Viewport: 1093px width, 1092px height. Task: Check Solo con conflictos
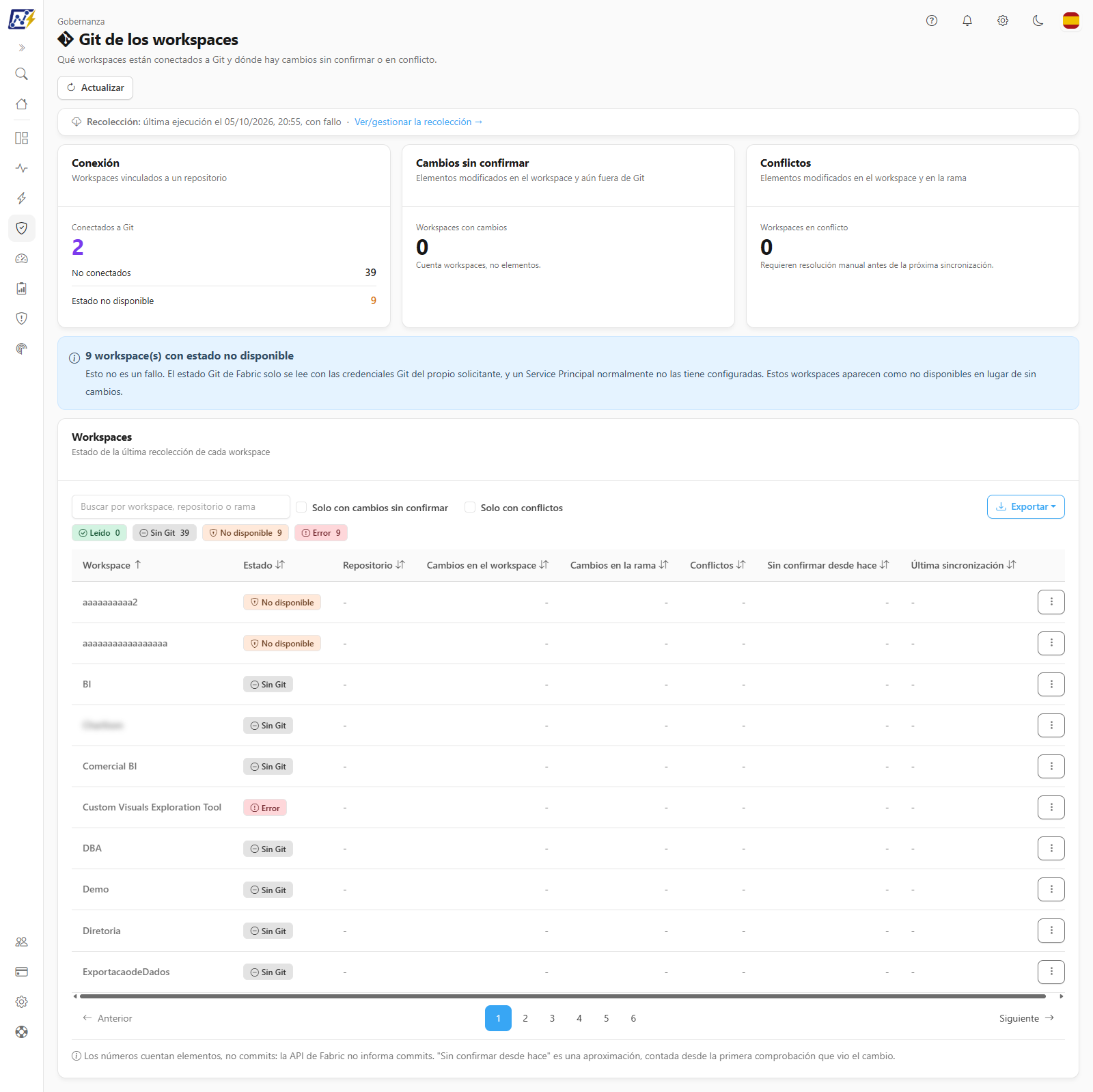pyautogui.click(x=470, y=507)
